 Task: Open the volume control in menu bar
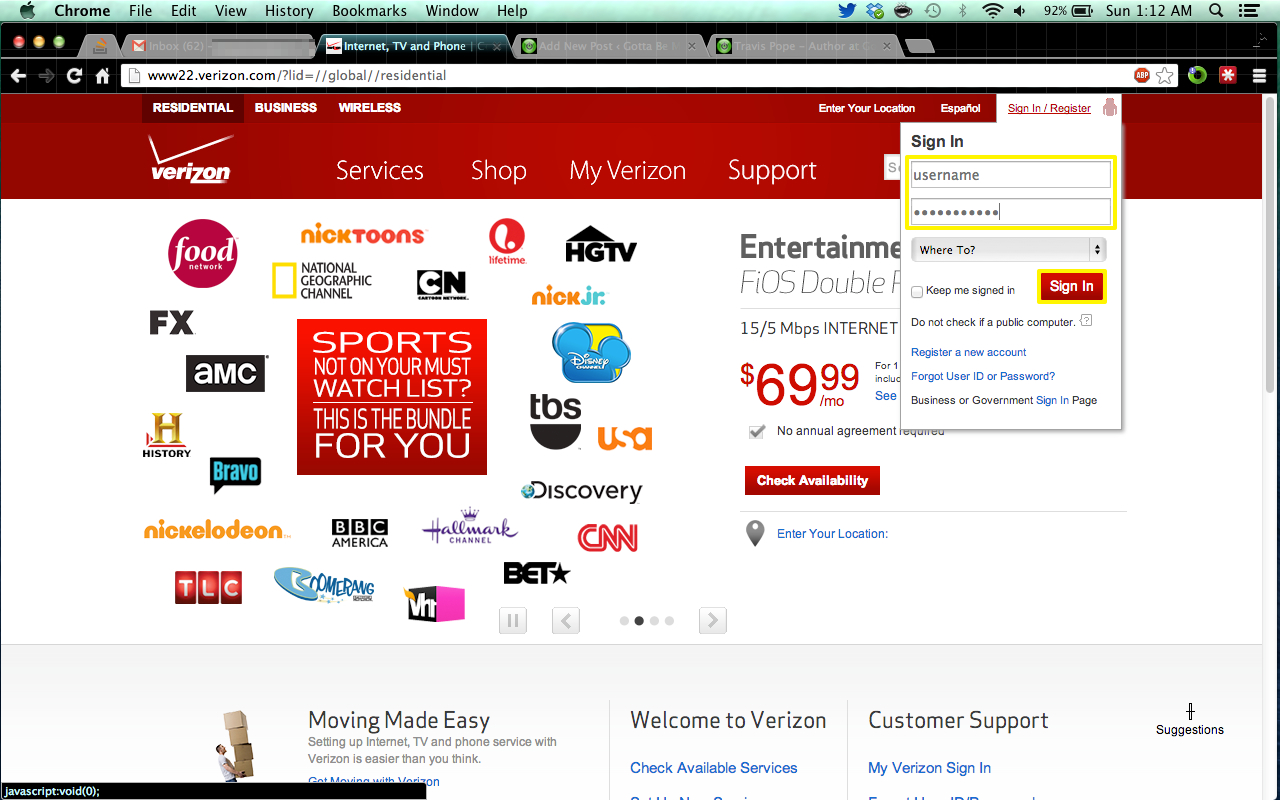coord(1020,11)
